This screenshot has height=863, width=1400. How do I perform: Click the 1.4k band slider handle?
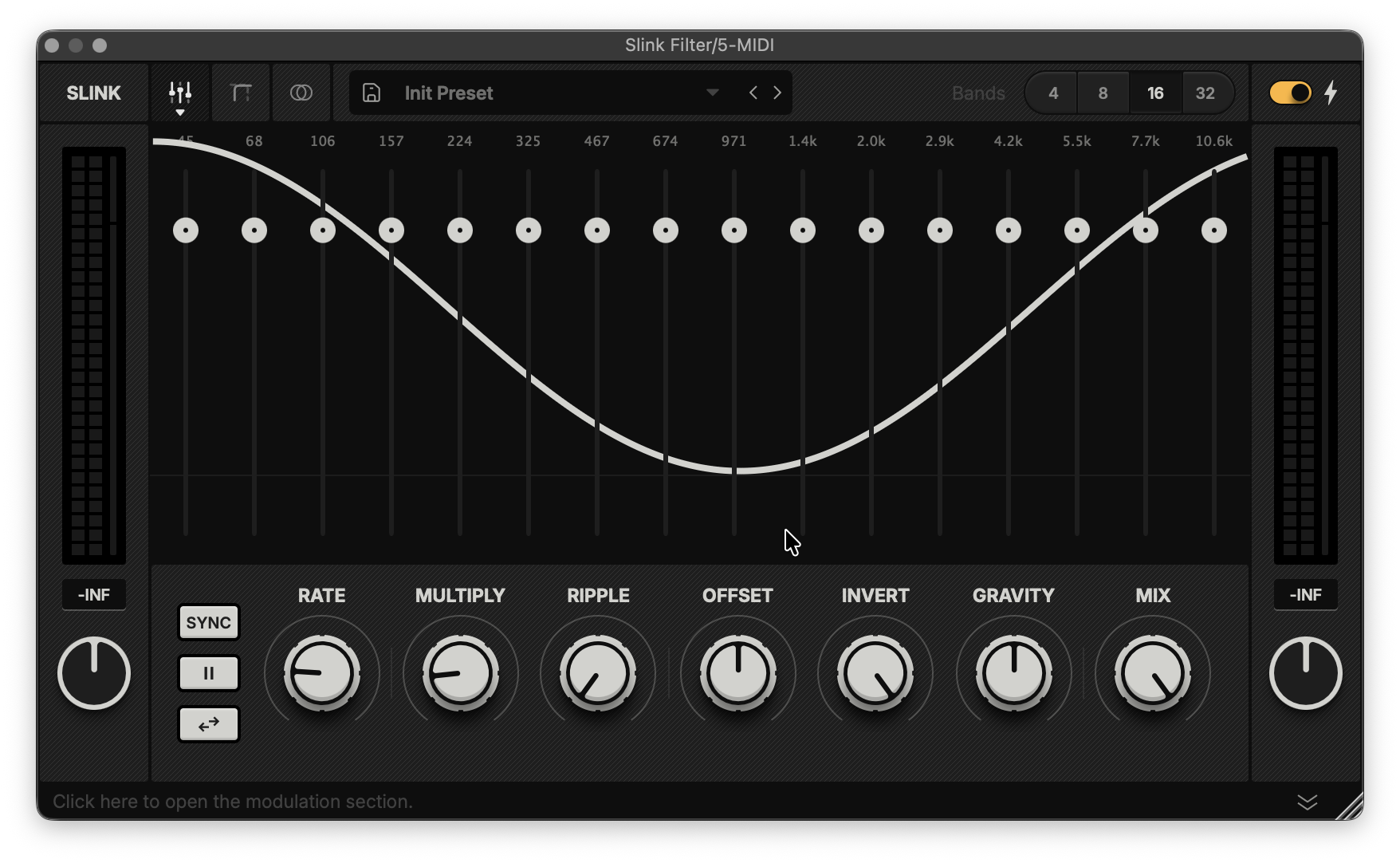coord(803,231)
